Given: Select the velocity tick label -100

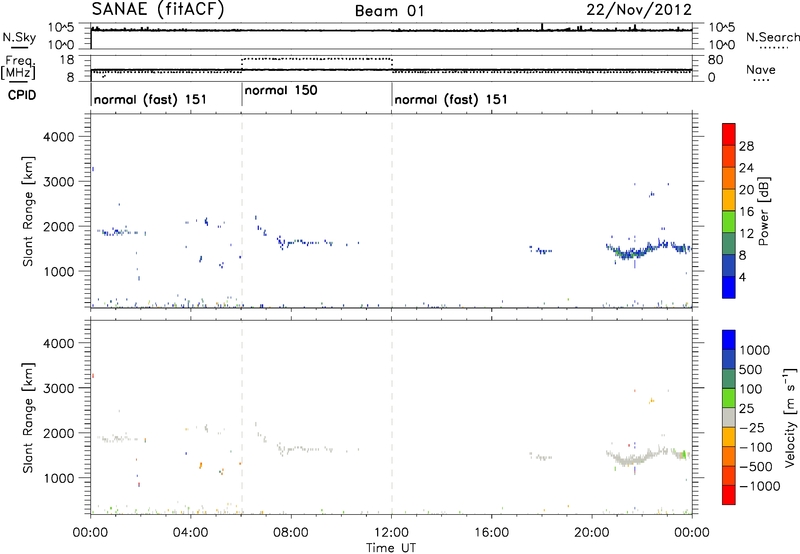Looking at the screenshot, I should [x=756, y=447].
